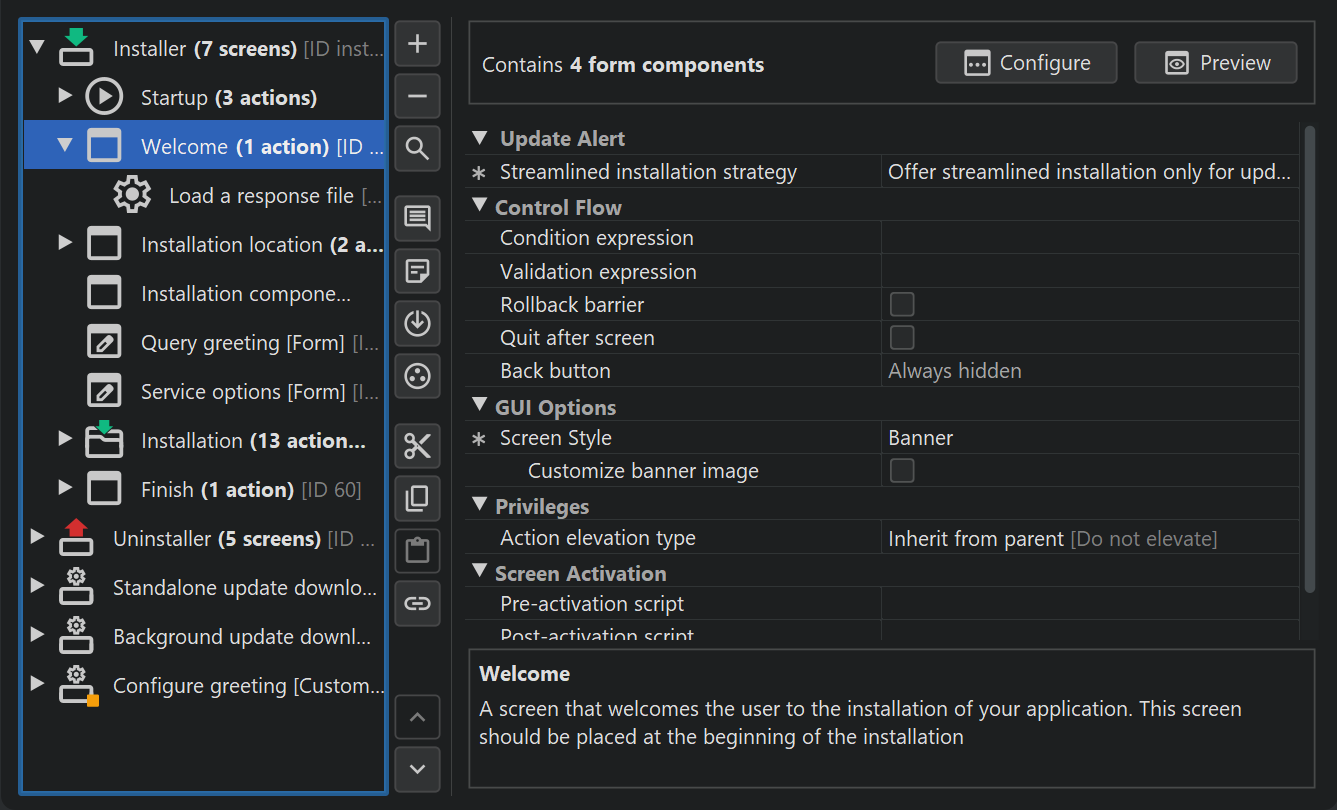Click the move down chevron button
1337x810 pixels.
click(x=418, y=769)
